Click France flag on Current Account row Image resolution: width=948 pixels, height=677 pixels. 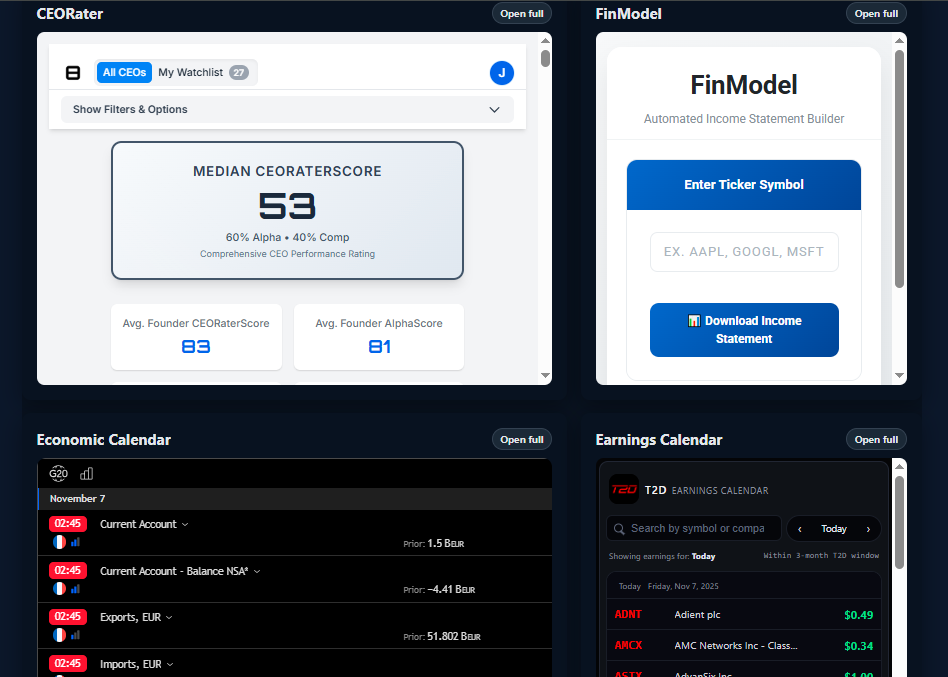(x=59, y=542)
